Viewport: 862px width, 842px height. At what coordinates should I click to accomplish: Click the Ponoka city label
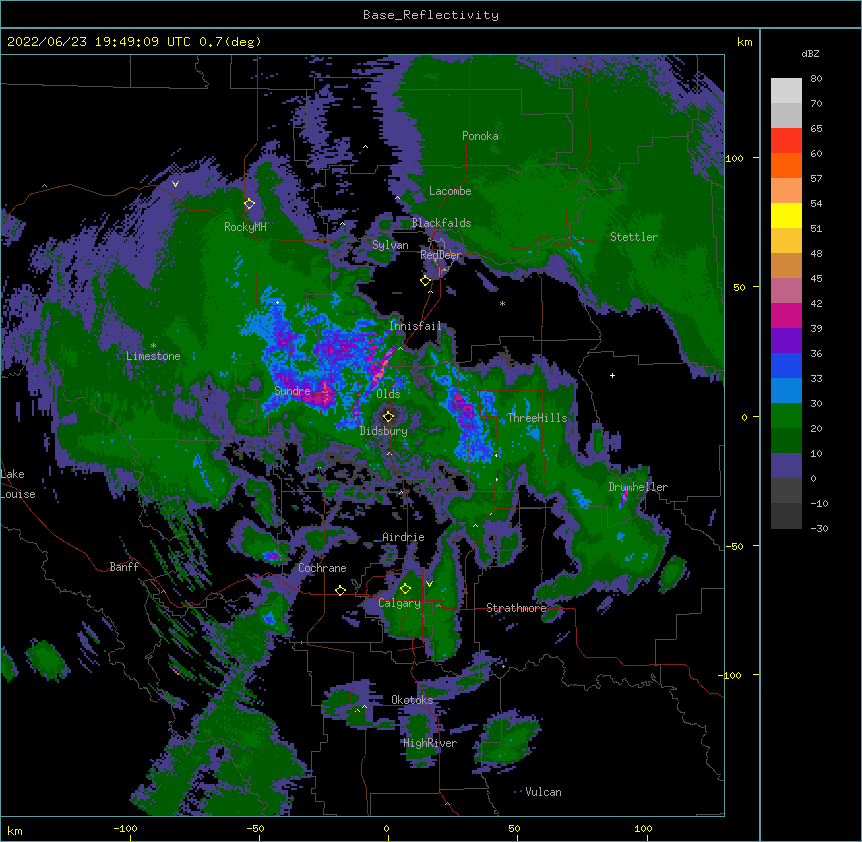480,136
